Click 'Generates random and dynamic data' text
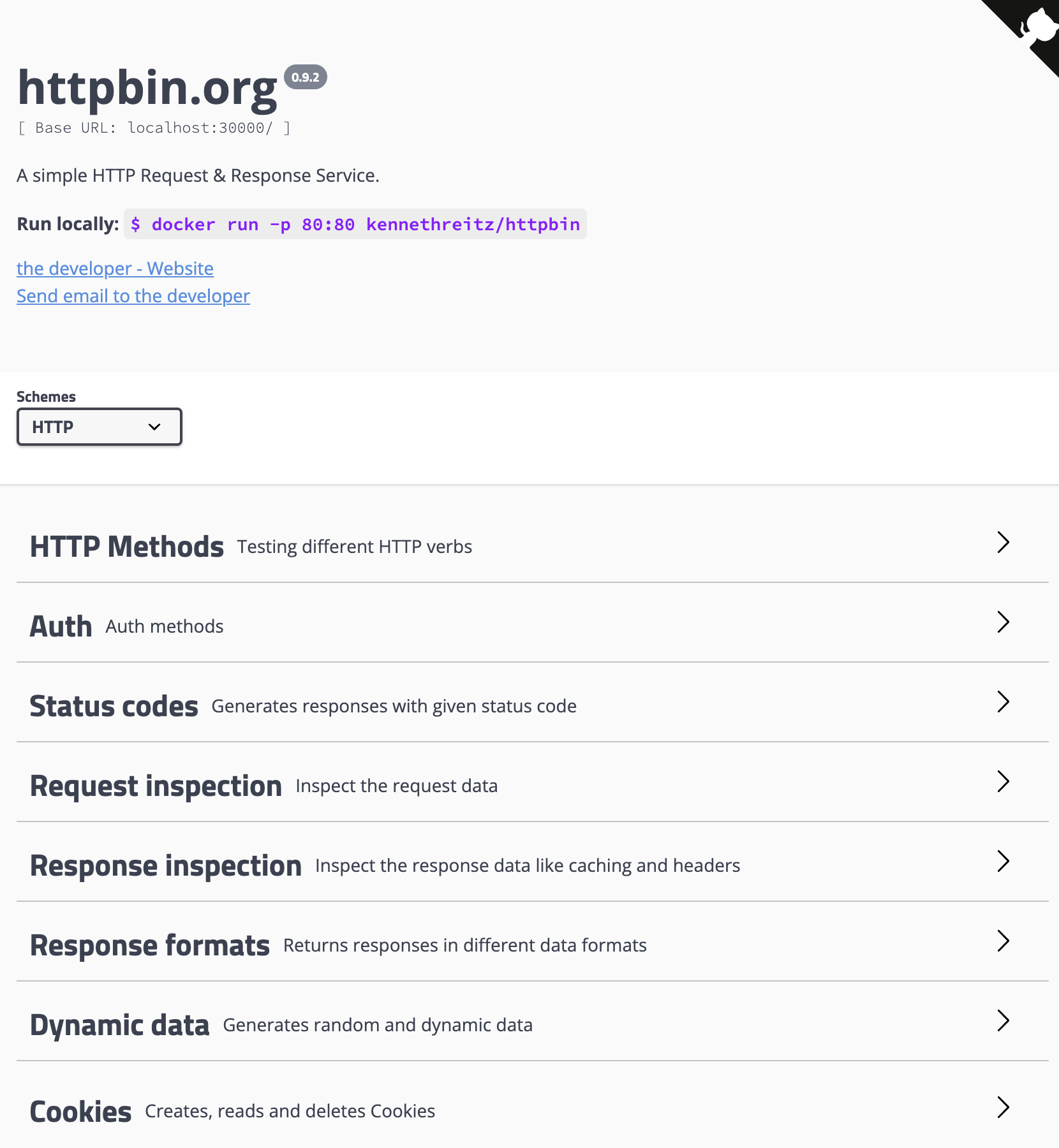 pyautogui.click(x=378, y=1025)
